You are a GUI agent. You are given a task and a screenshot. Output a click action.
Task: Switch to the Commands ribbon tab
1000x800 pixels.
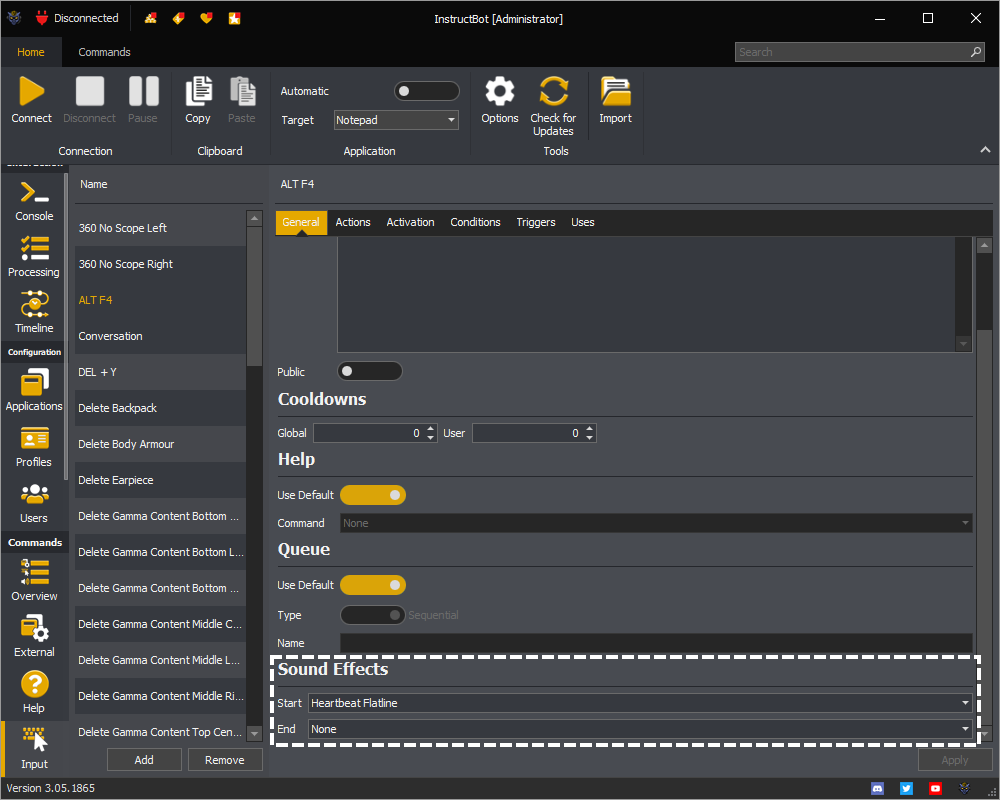(x=105, y=52)
